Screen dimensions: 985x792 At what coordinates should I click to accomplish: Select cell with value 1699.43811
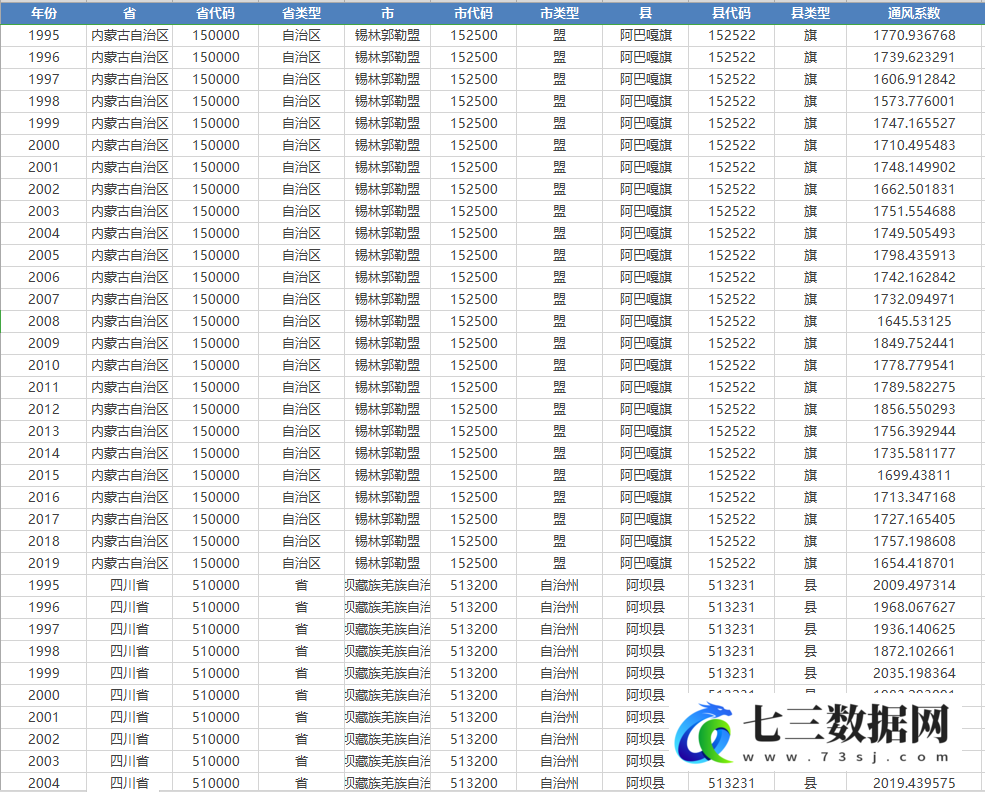[x=915, y=475]
